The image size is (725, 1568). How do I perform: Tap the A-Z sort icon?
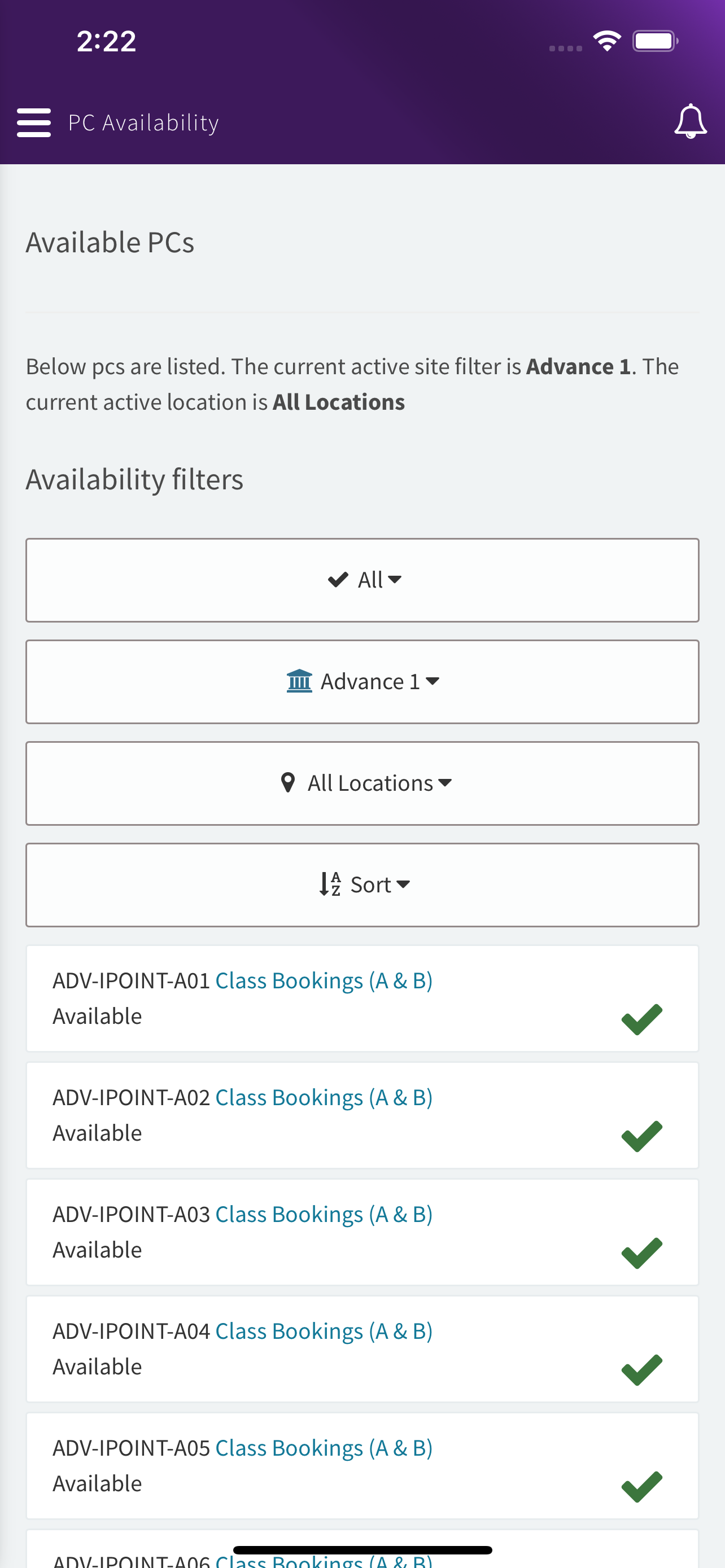(330, 884)
